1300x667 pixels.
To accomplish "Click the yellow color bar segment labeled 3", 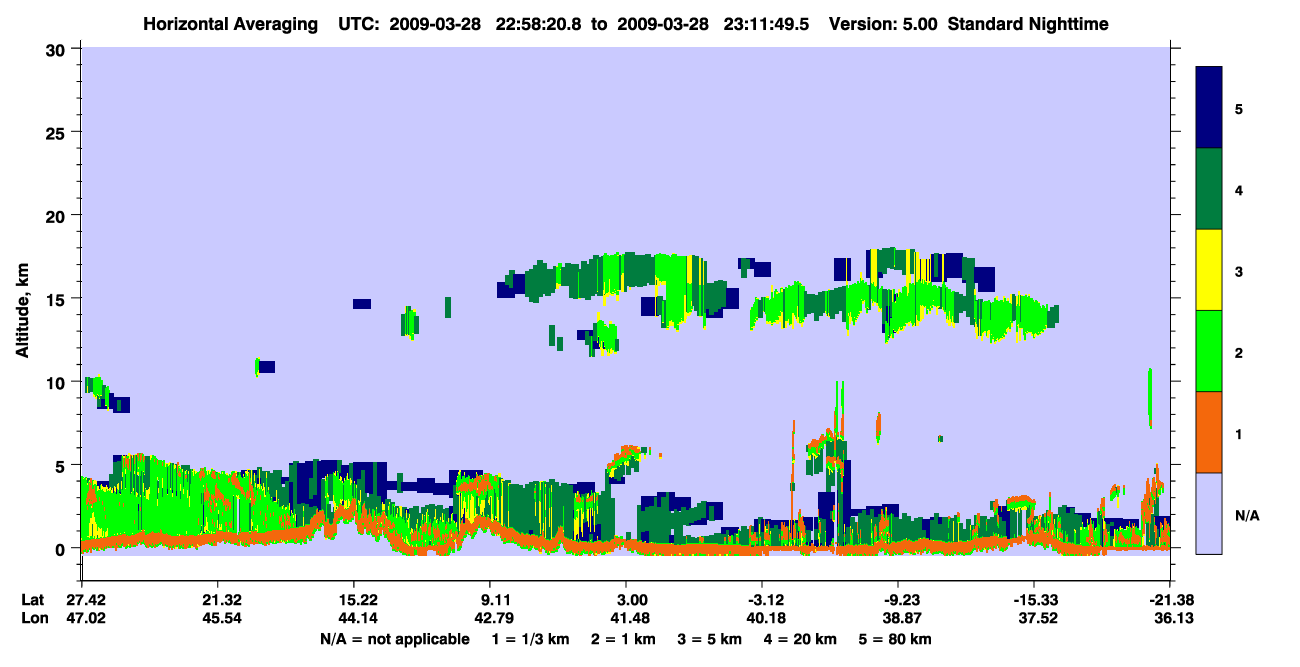I will (1209, 270).
